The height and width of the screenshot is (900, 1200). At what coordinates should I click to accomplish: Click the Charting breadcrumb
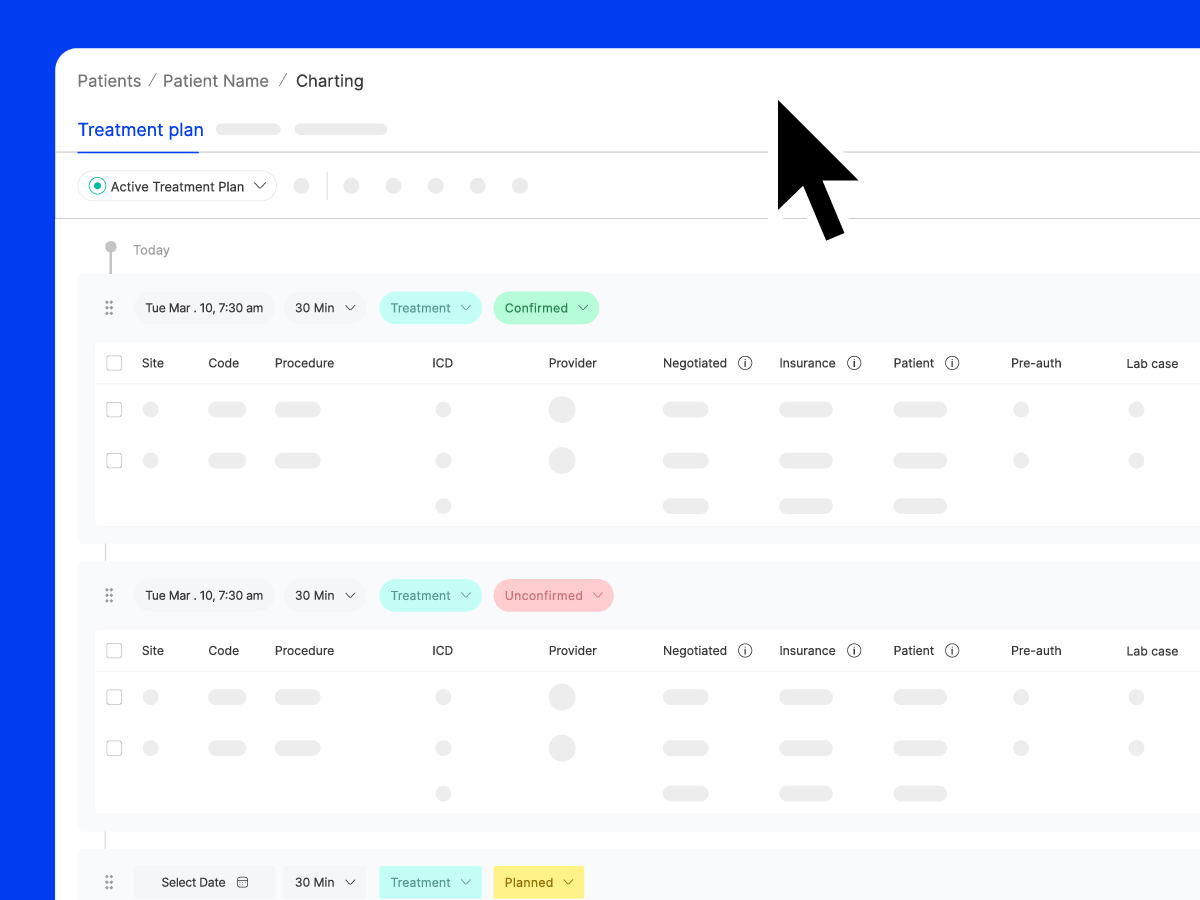[330, 81]
